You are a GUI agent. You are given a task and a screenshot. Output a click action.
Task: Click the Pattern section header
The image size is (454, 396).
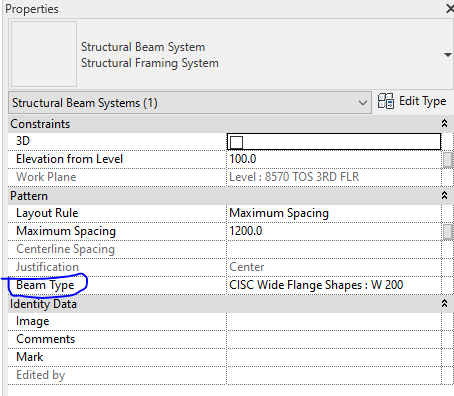231,195
